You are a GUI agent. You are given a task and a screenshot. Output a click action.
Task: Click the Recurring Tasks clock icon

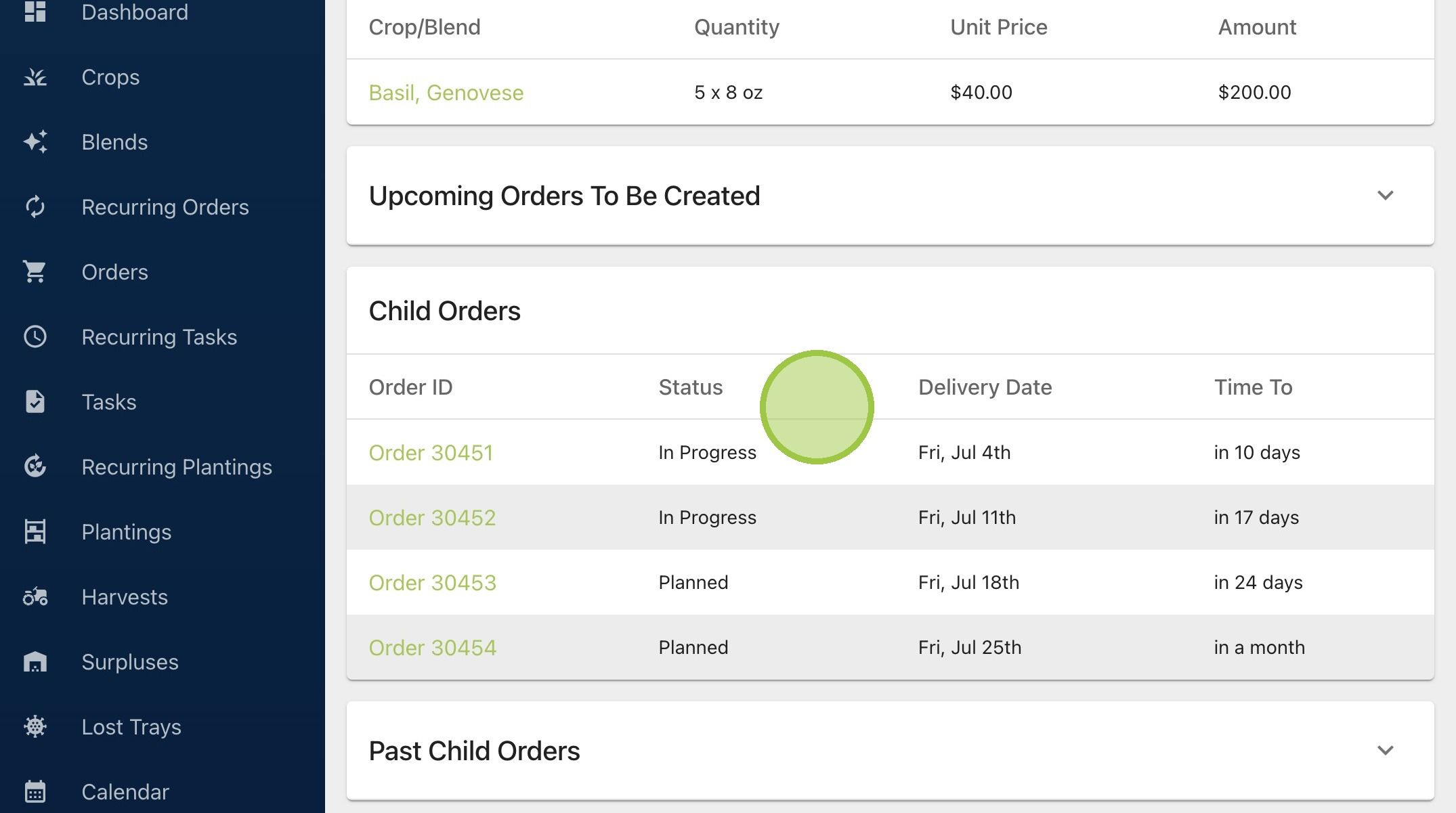35,337
